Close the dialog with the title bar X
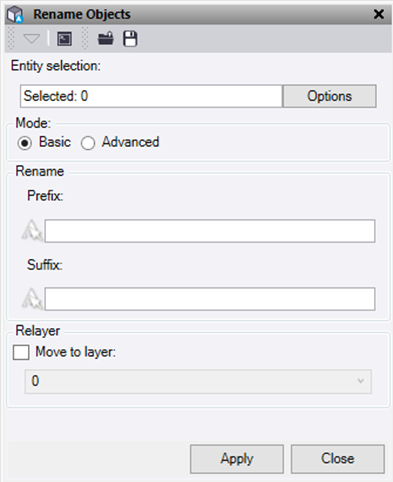This screenshot has height=482, width=393. click(379, 14)
